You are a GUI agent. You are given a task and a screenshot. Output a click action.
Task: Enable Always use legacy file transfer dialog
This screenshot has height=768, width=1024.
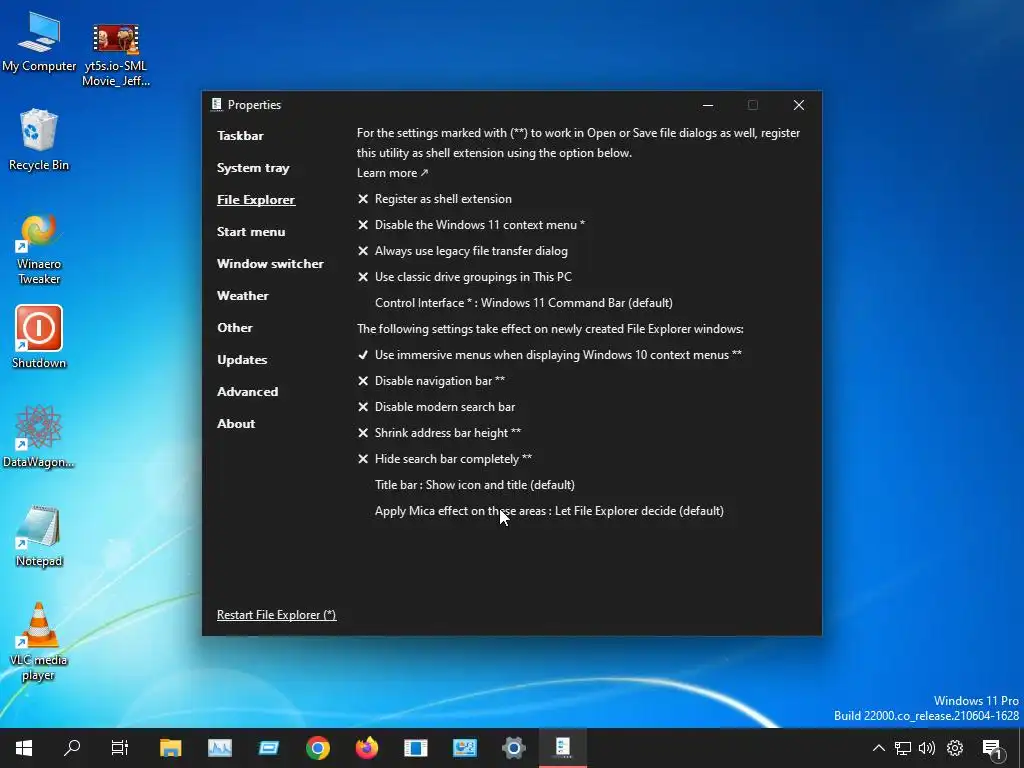462,251
